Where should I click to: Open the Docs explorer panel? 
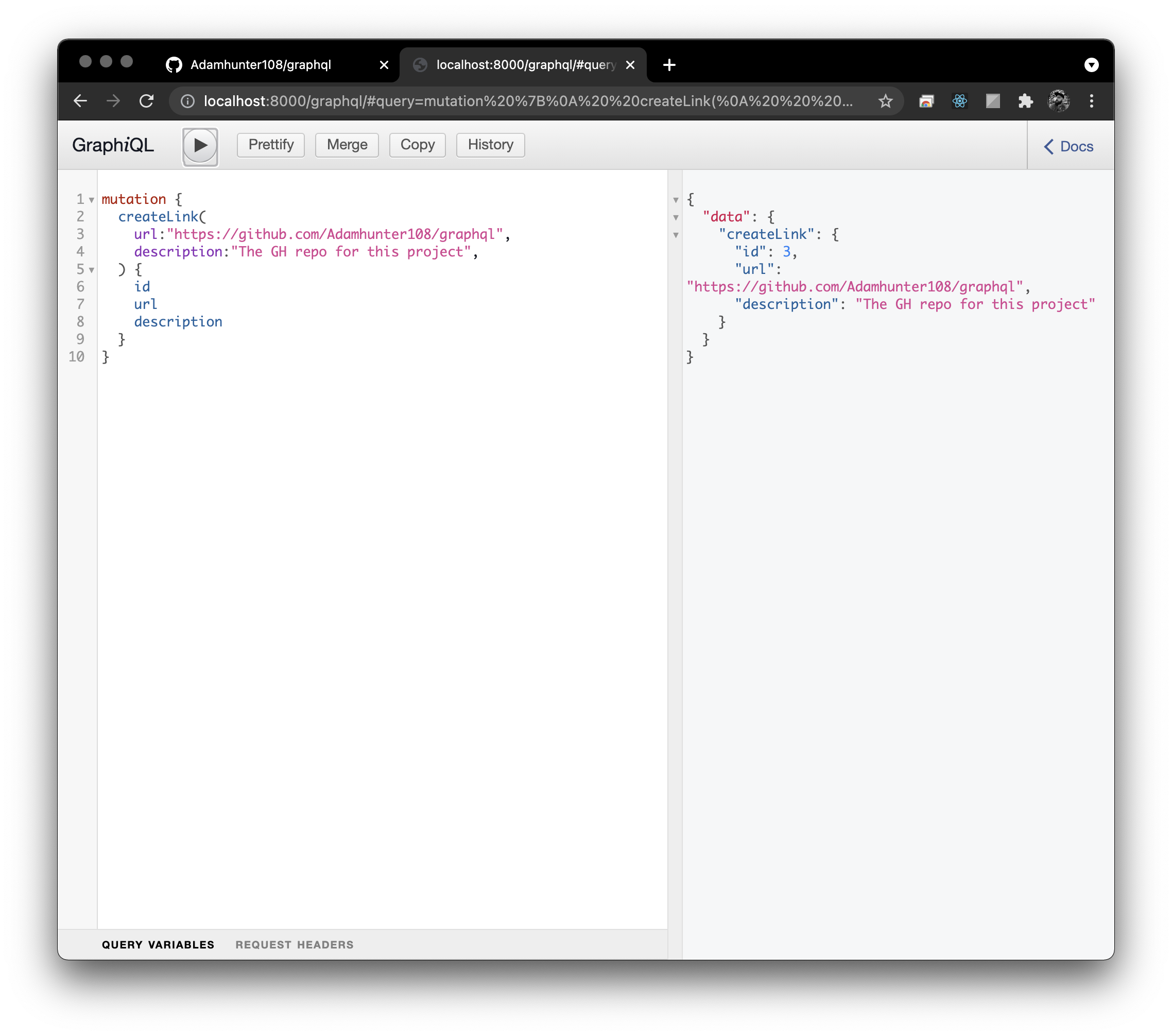pos(1069,147)
